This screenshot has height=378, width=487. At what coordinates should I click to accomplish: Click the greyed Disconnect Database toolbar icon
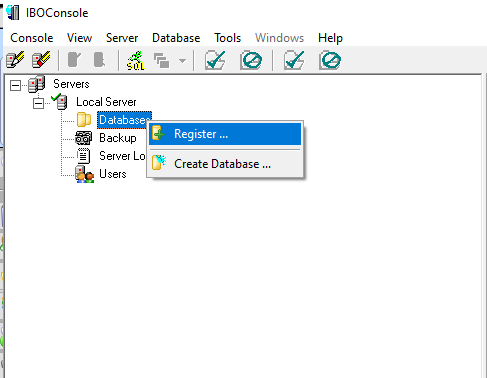[x=99, y=60]
